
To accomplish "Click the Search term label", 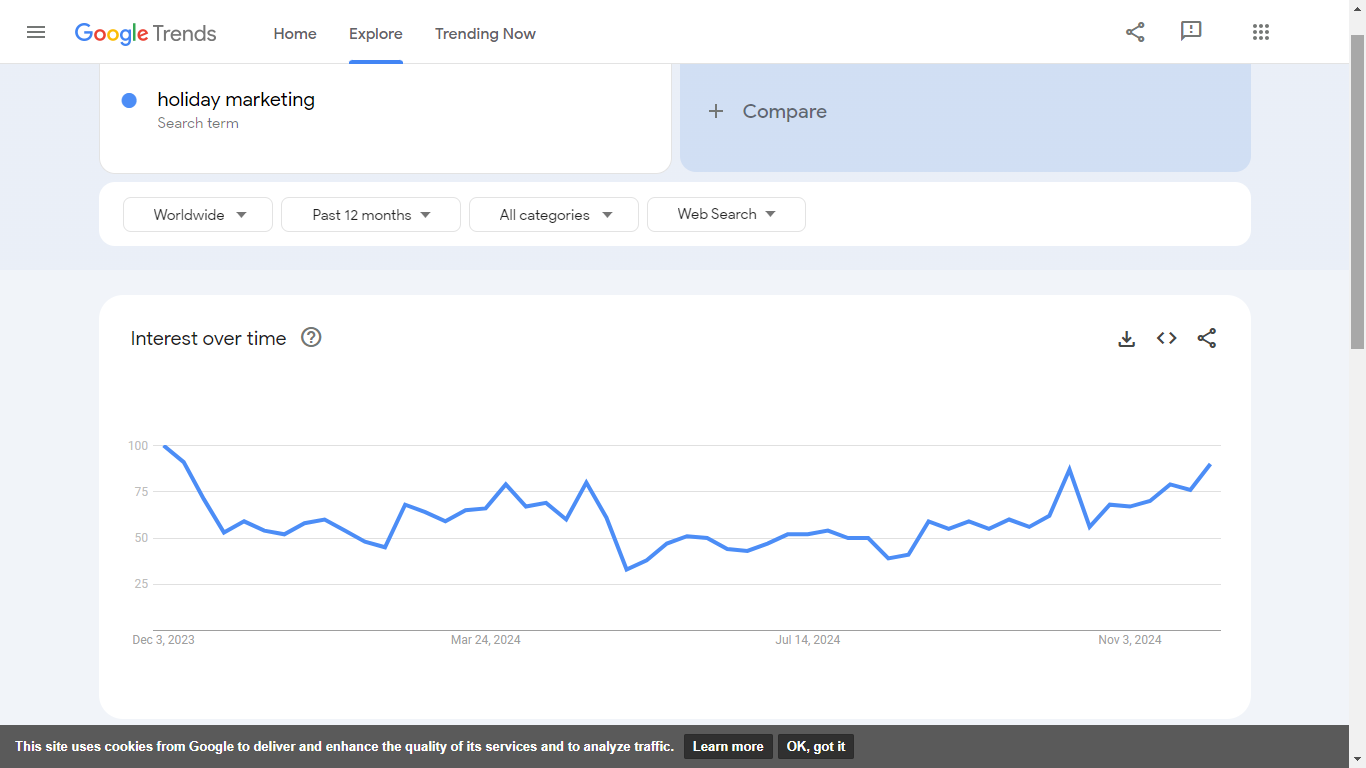I will pos(198,123).
